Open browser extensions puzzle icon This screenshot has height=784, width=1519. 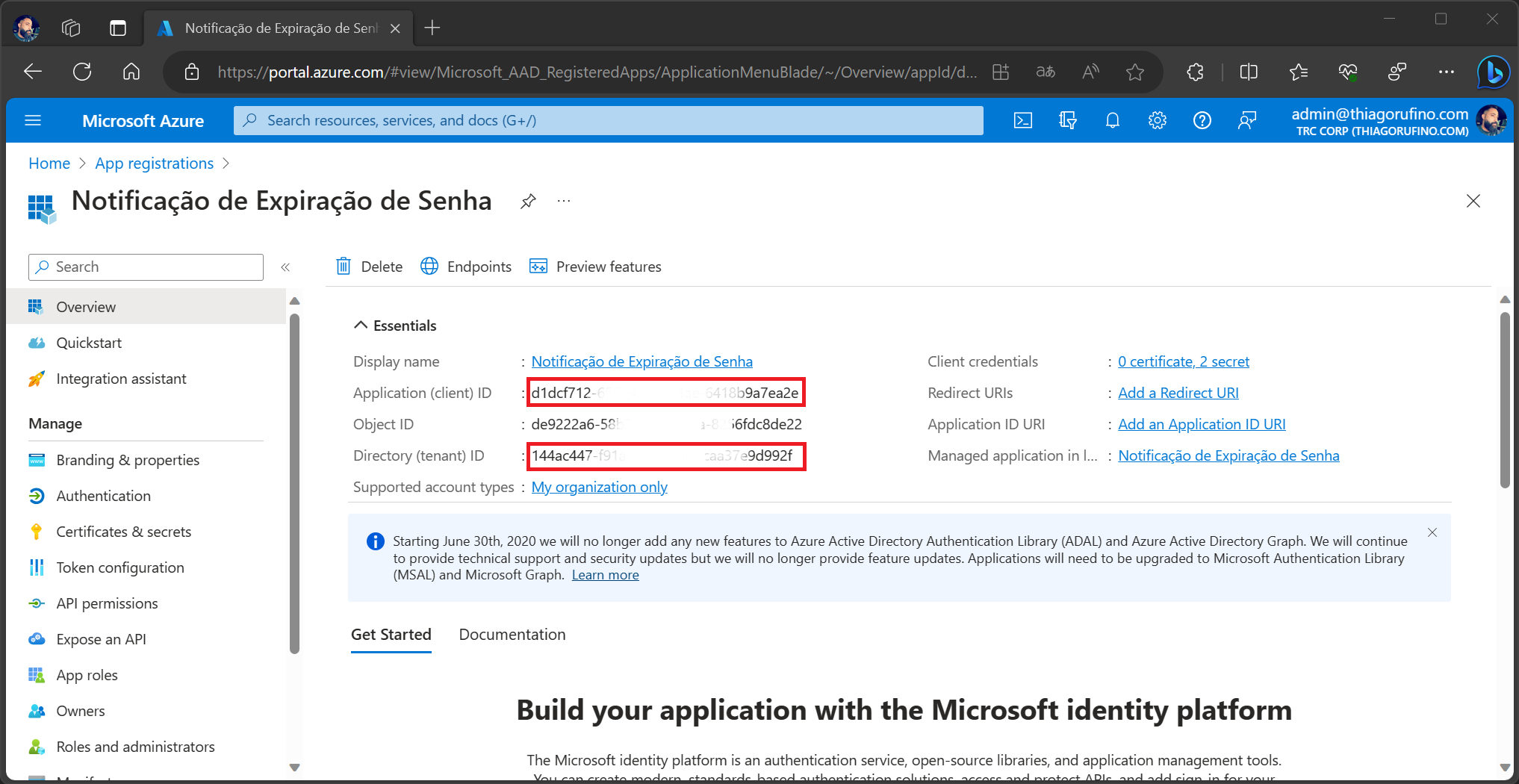click(x=1196, y=72)
